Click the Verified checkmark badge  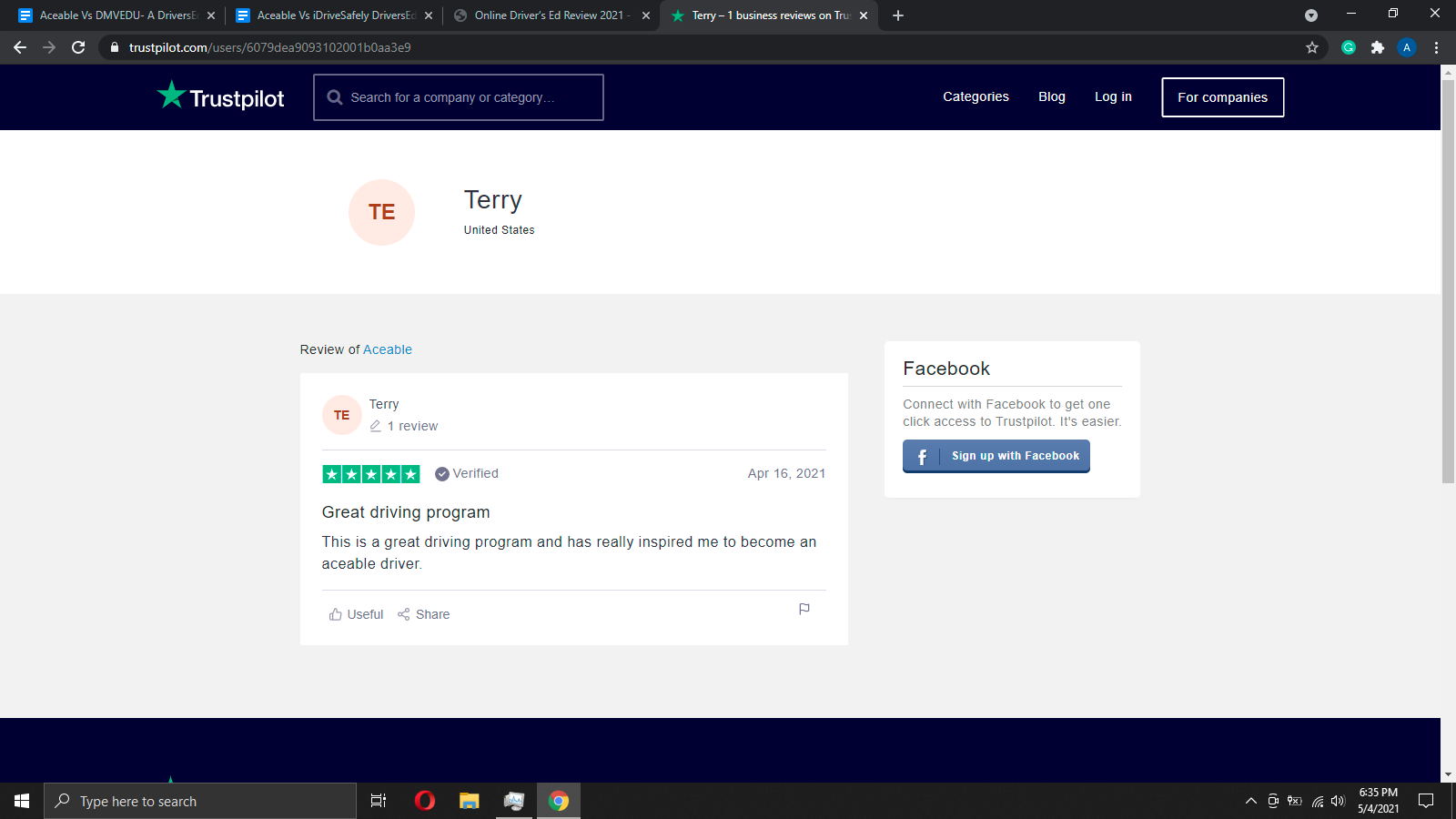(x=442, y=473)
